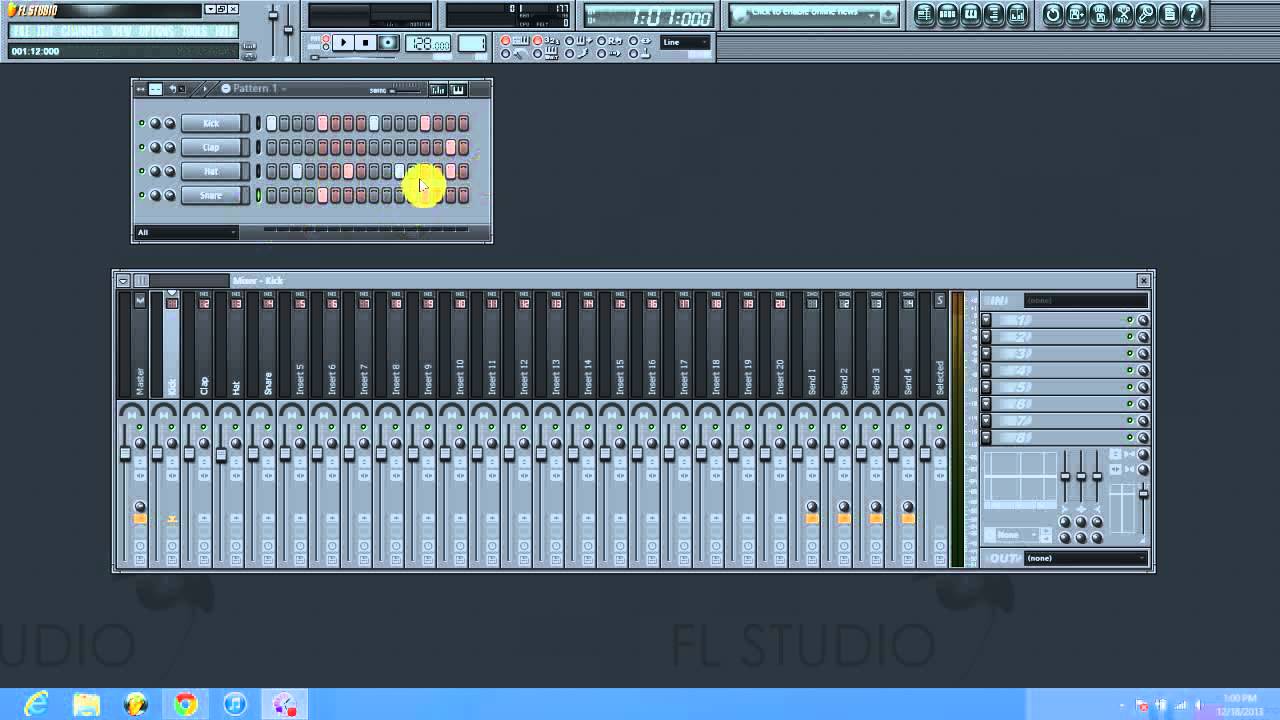Click the Play button in transport

(x=343, y=43)
